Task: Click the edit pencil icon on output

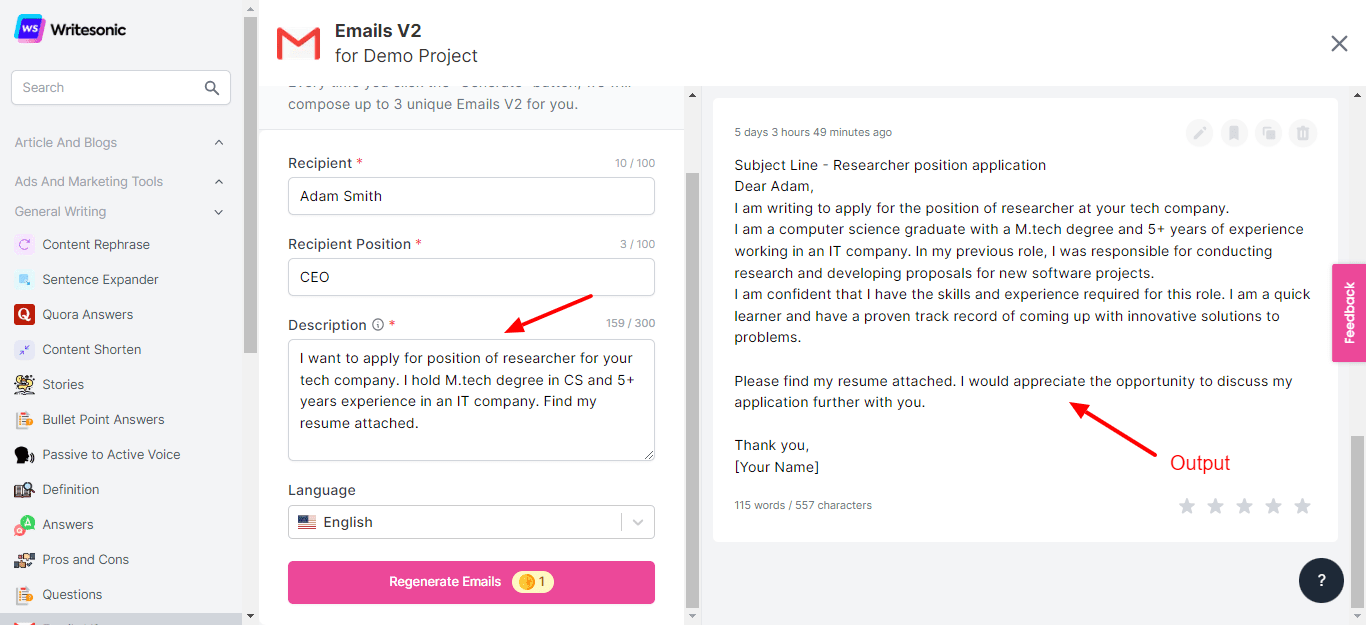Action: tap(1199, 133)
